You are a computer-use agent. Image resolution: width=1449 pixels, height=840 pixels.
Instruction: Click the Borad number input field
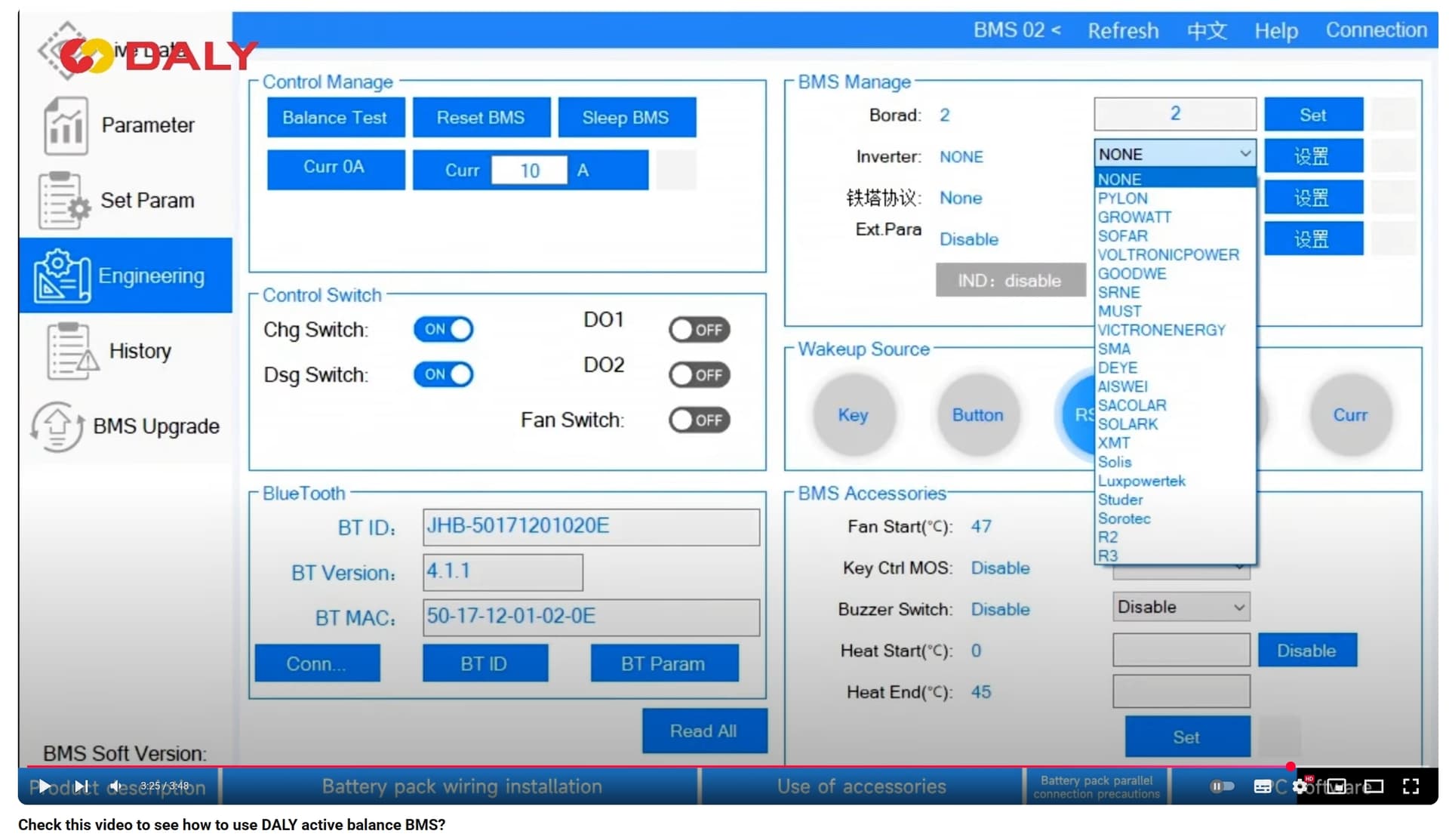[x=1174, y=114]
